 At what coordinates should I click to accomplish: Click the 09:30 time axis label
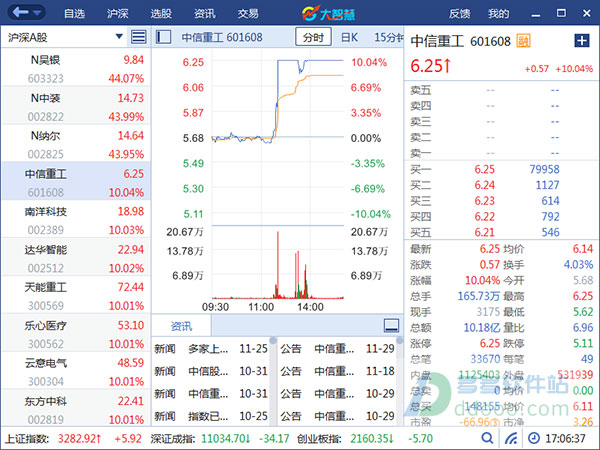(x=215, y=307)
